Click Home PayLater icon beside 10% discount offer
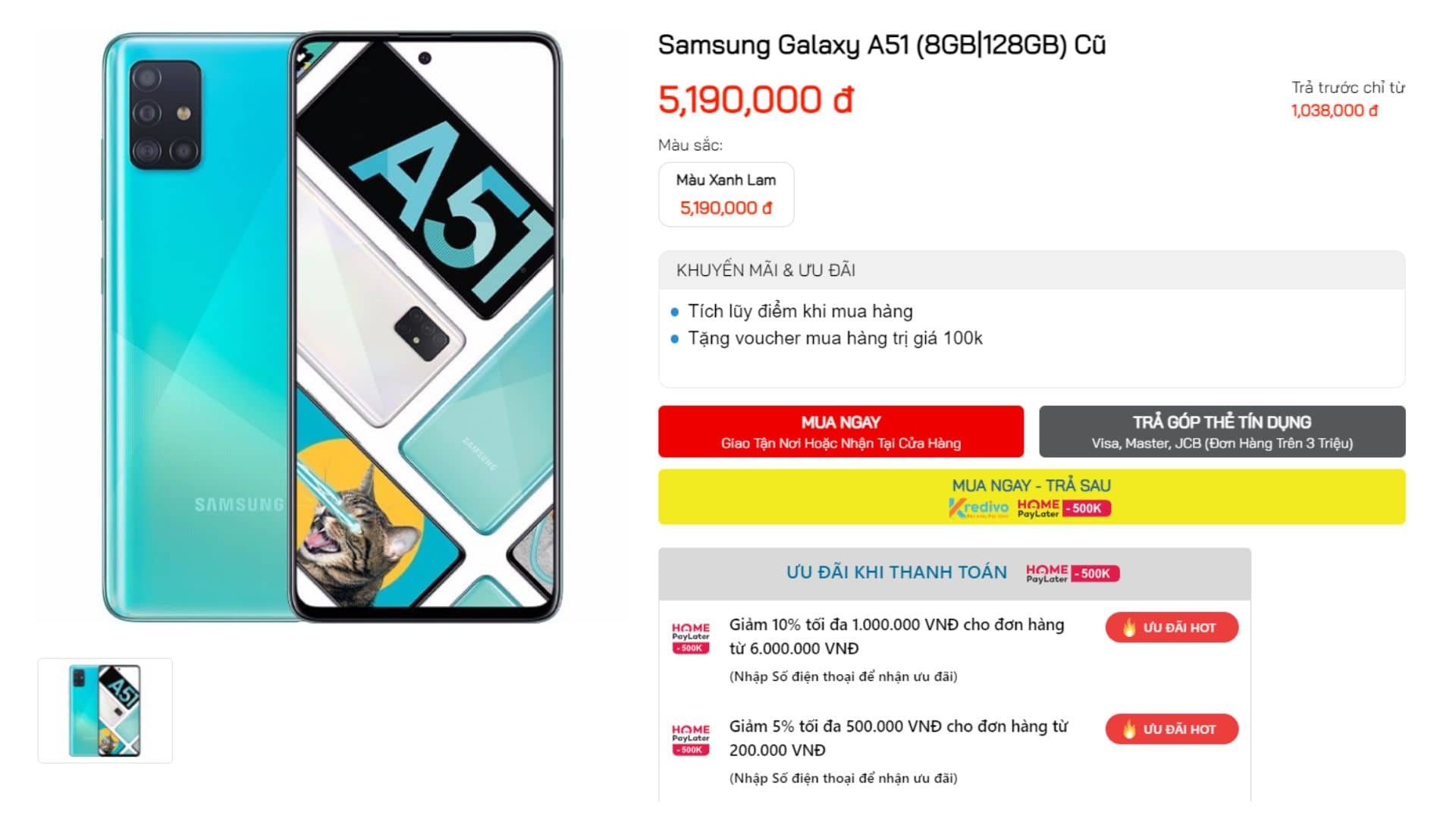The height and width of the screenshot is (819, 1456). click(691, 638)
